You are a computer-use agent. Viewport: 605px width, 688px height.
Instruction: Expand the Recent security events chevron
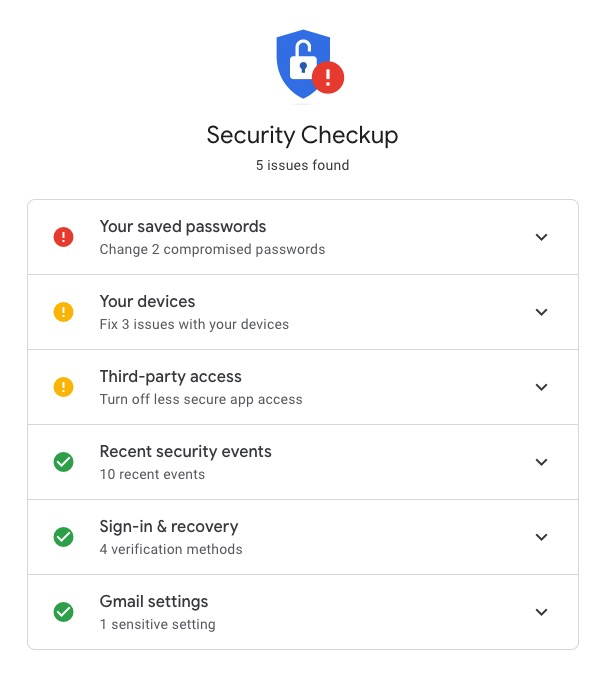541,462
